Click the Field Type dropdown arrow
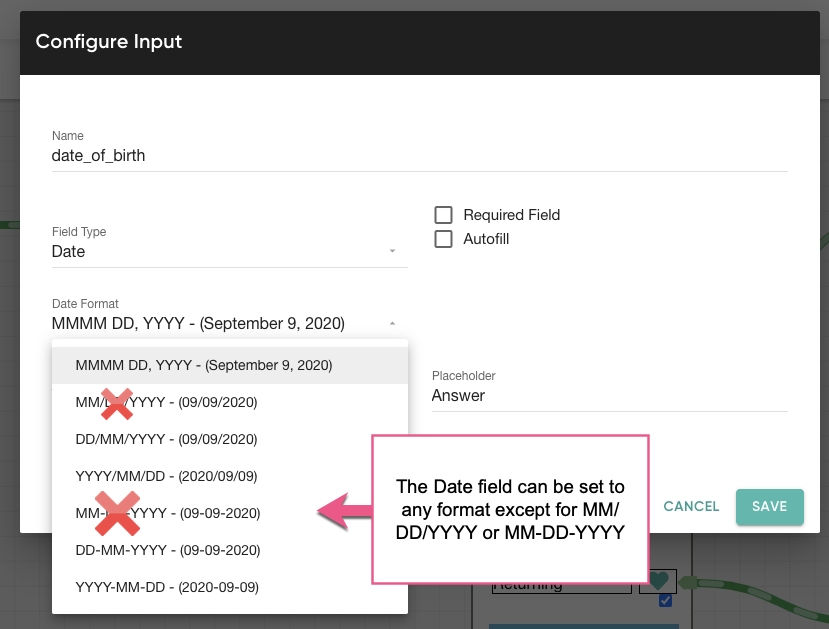 coord(392,251)
